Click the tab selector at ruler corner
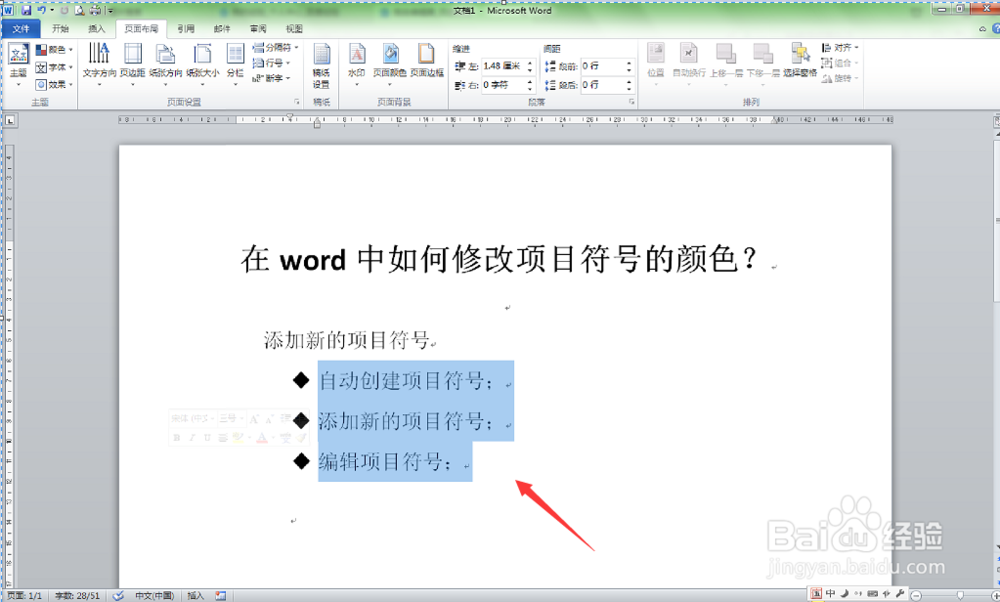The width and height of the screenshot is (1000, 602). (11, 120)
